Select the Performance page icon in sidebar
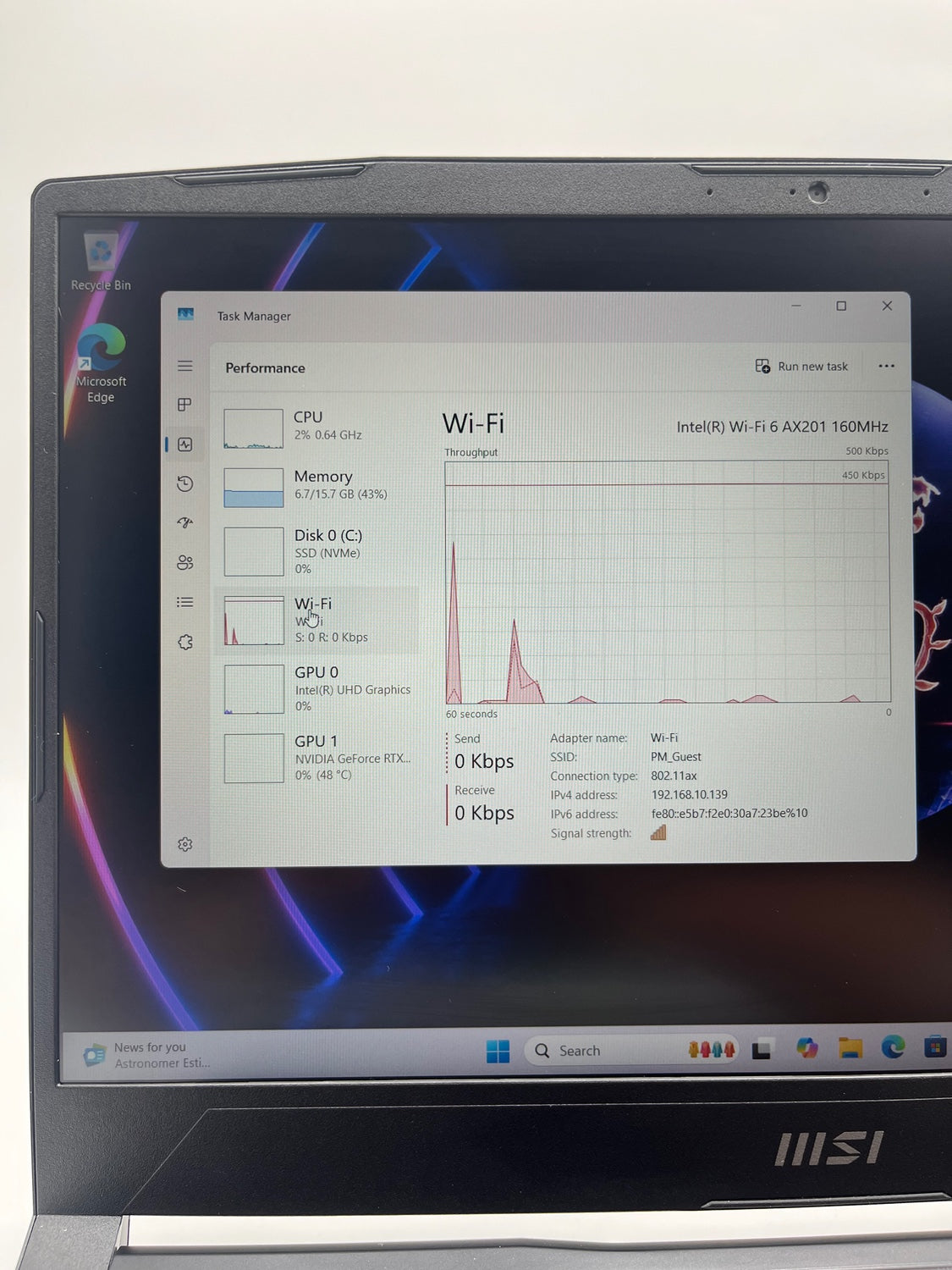Image resolution: width=952 pixels, height=1270 pixels. (x=185, y=444)
